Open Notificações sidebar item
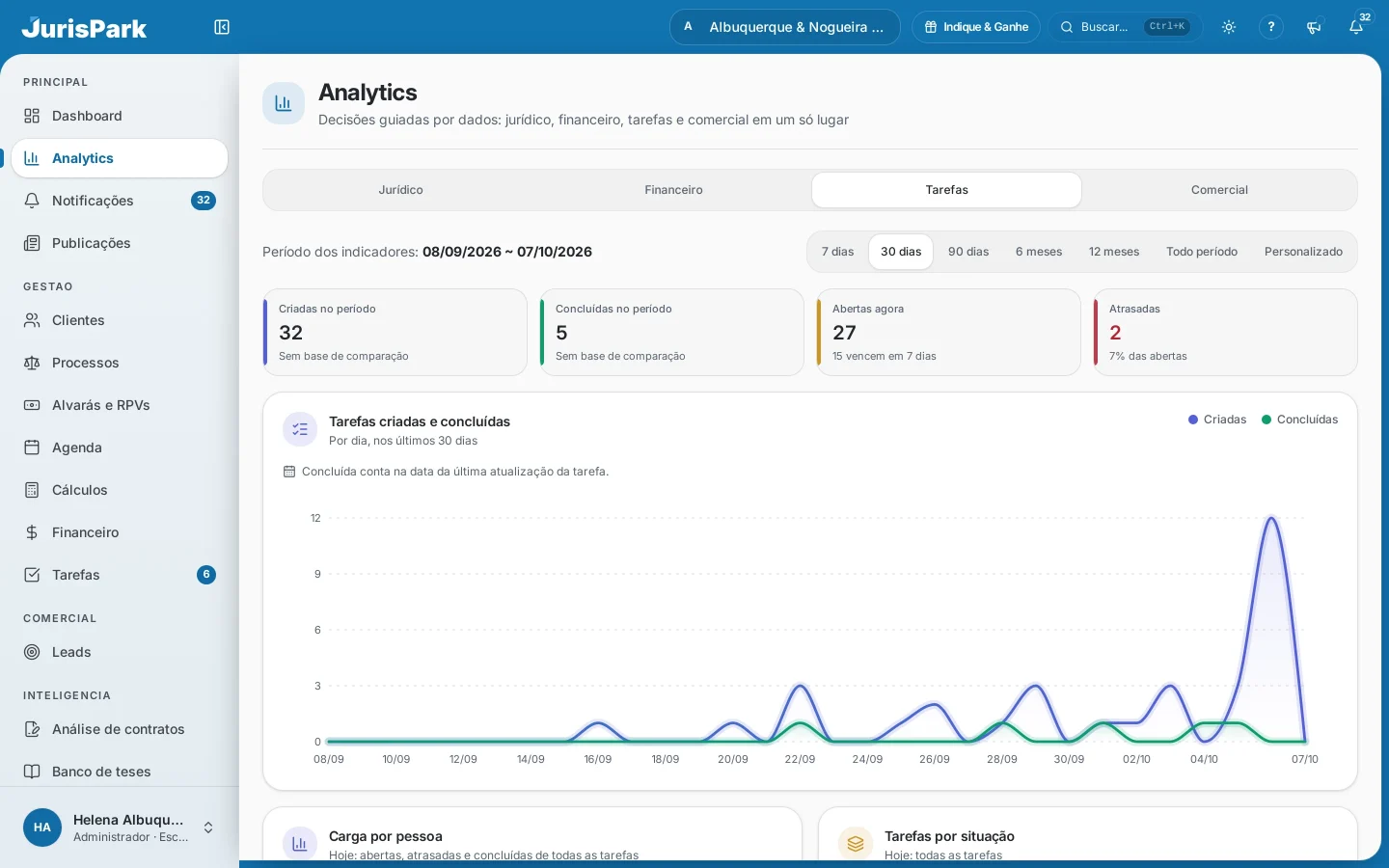1389x868 pixels. point(120,201)
